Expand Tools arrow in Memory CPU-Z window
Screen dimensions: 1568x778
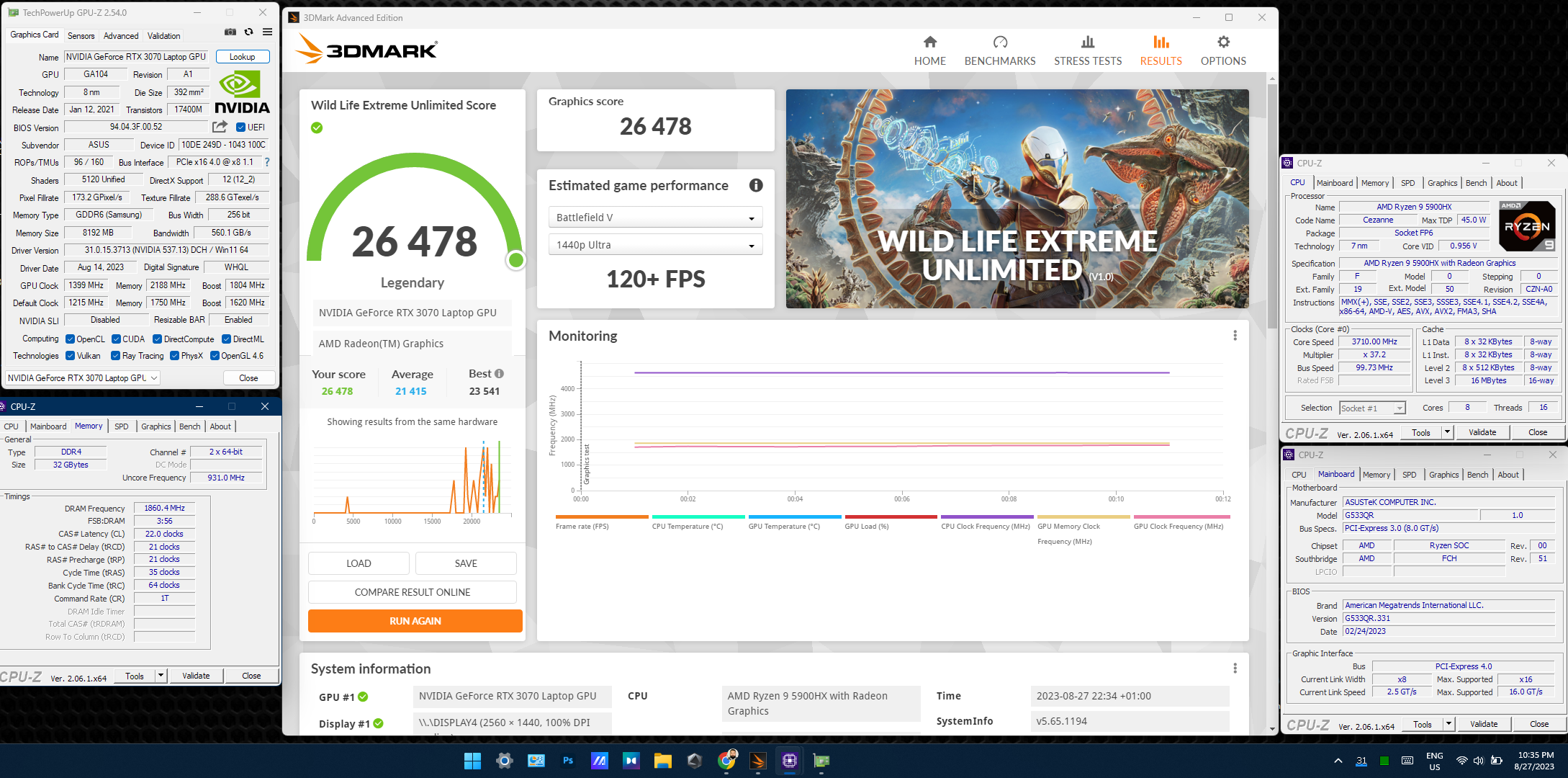(x=161, y=676)
